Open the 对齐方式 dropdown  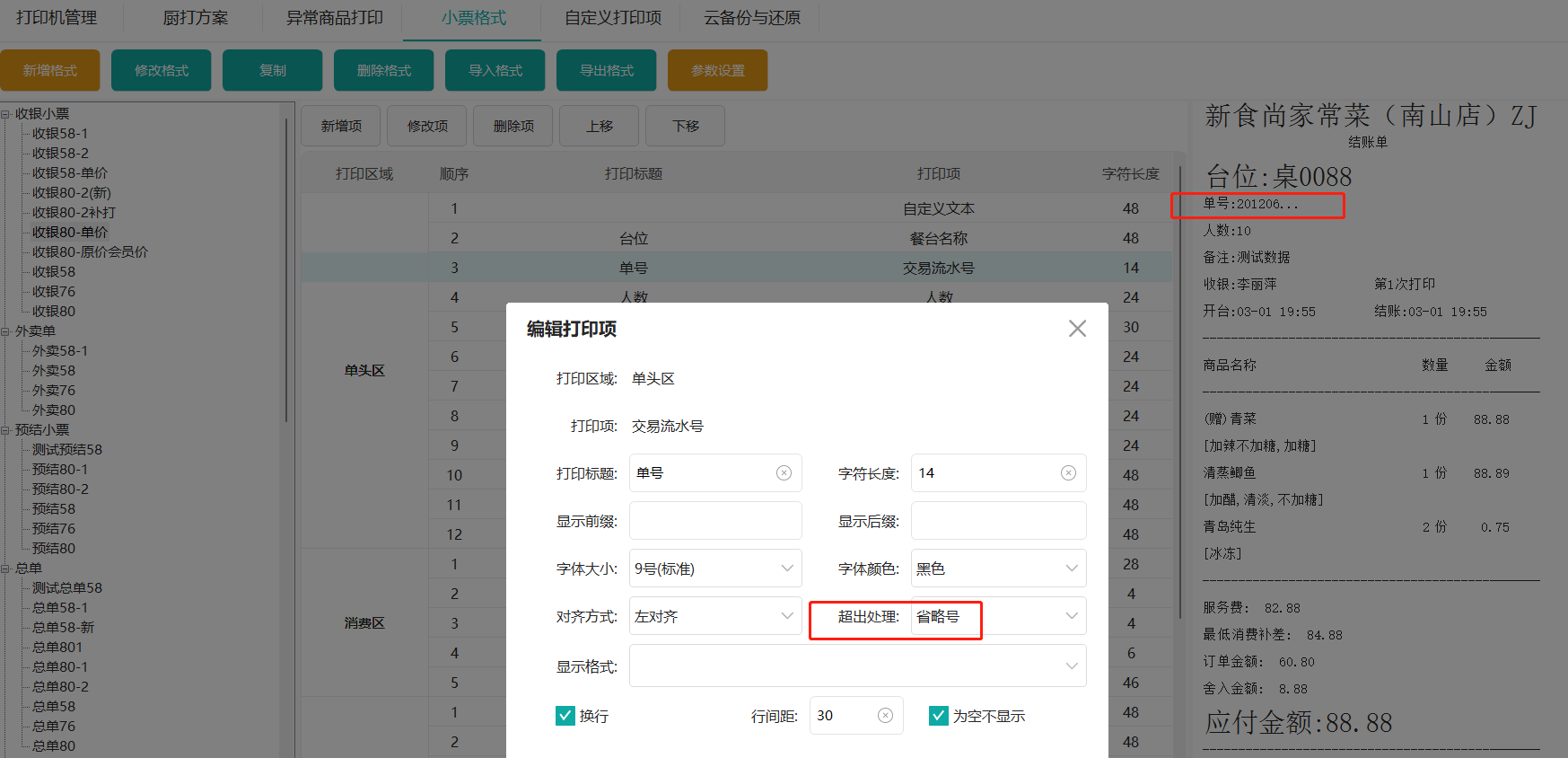tap(715, 616)
